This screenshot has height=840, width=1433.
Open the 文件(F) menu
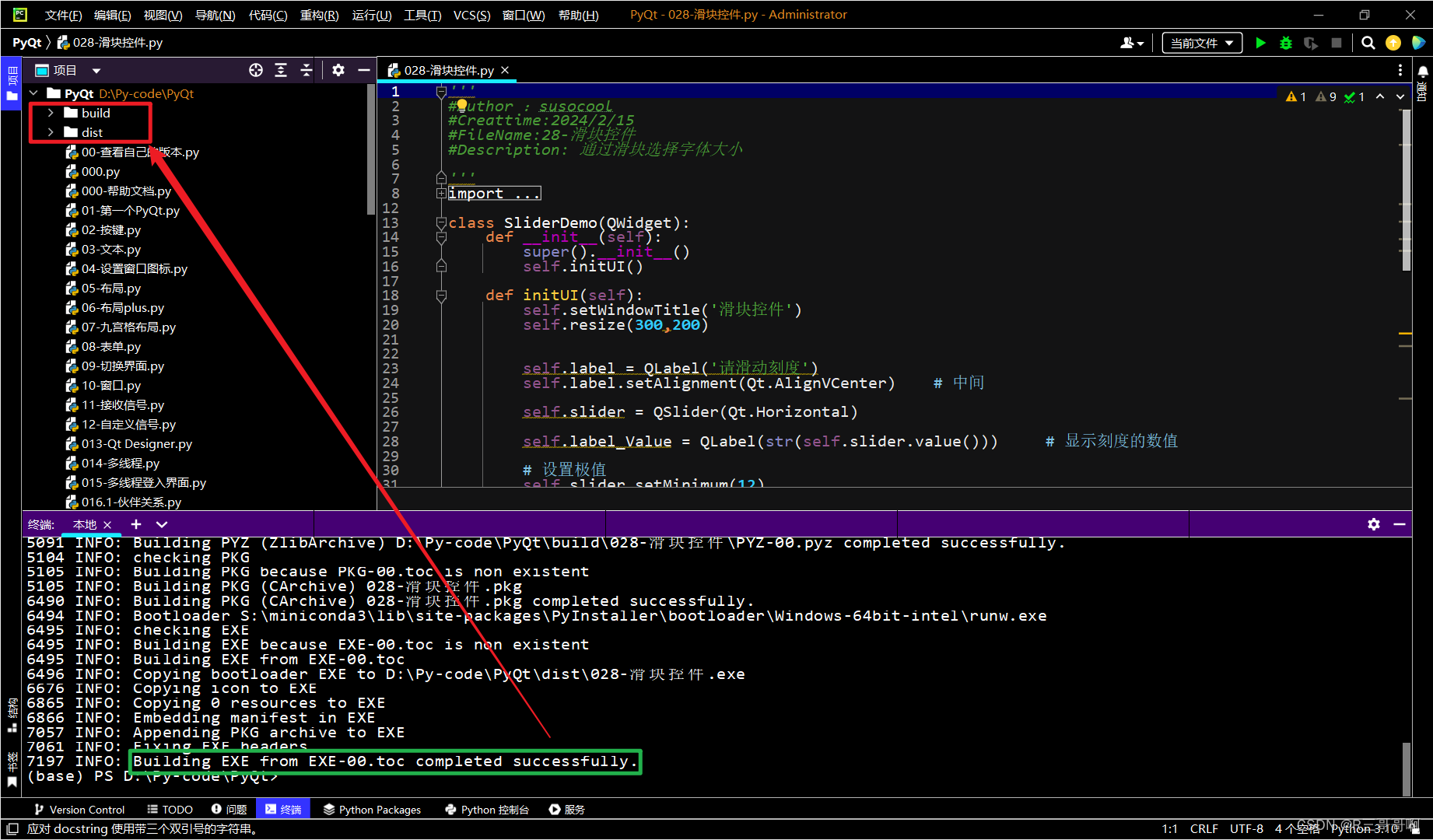pyautogui.click(x=63, y=15)
